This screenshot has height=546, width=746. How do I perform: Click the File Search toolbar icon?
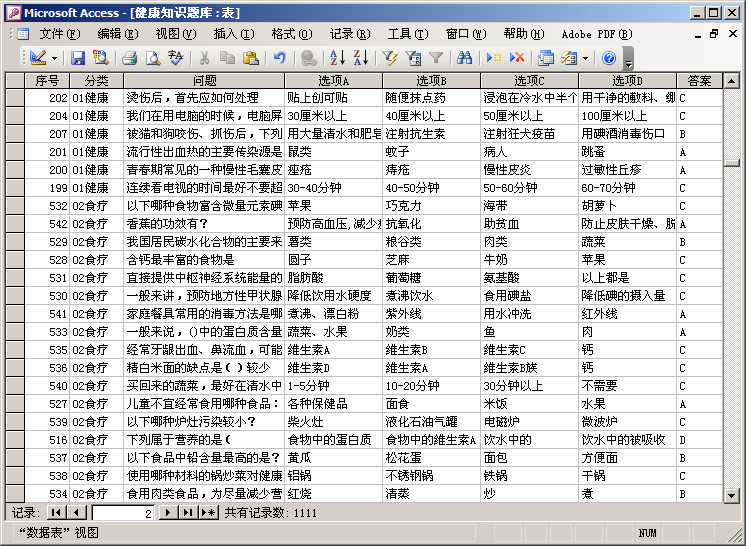tap(100, 58)
